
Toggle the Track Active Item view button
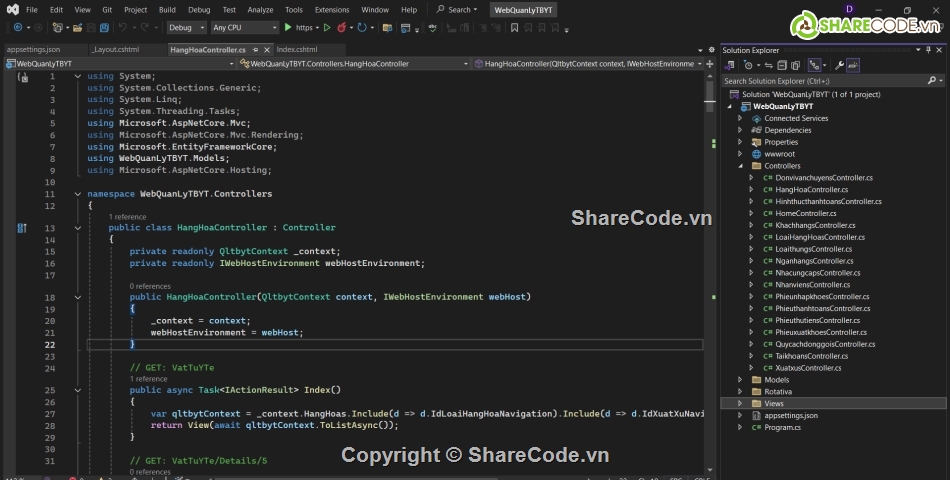click(814, 65)
